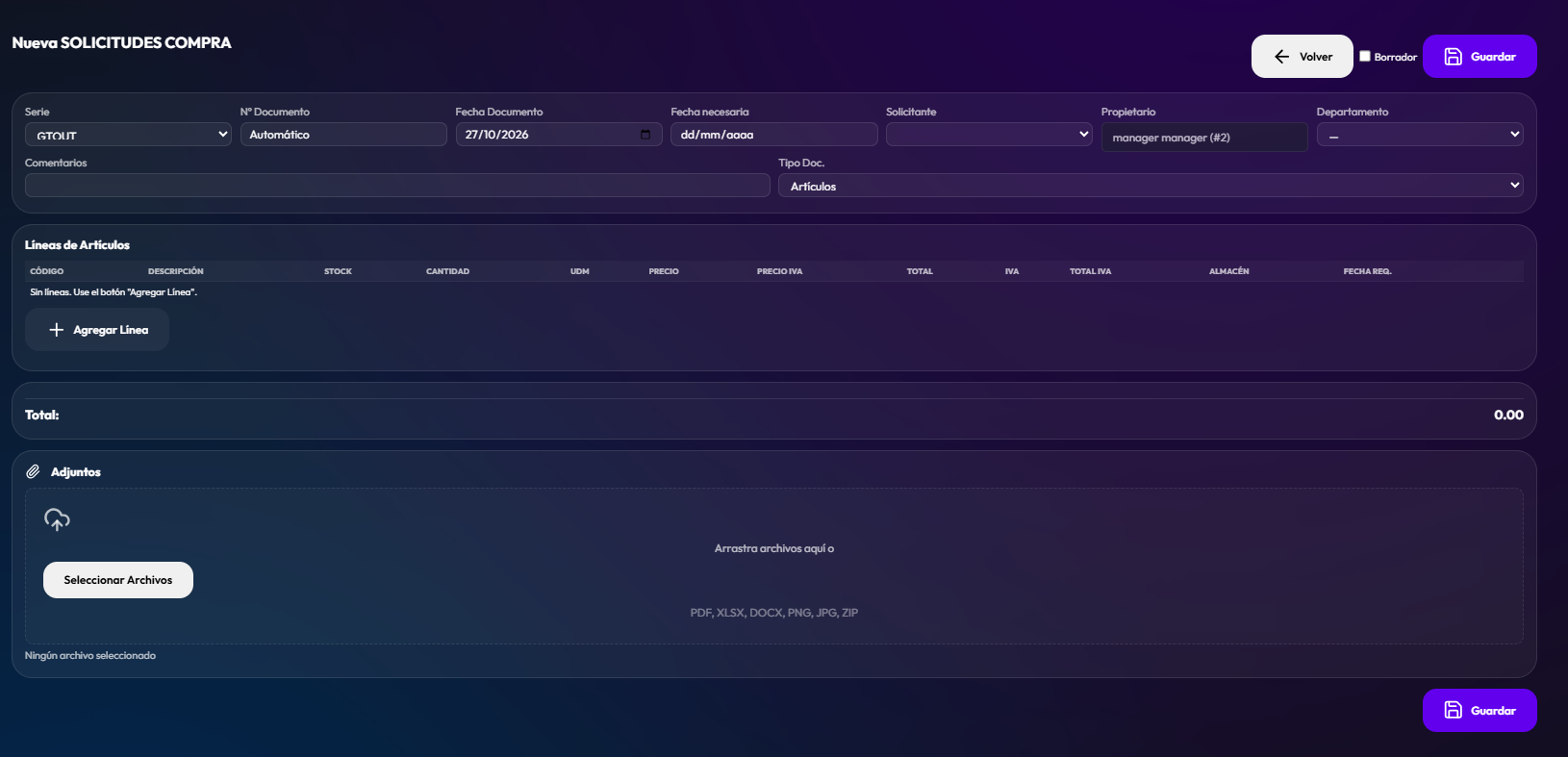Click the 0.00 total amount
1568x757 pixels.
1508,415
